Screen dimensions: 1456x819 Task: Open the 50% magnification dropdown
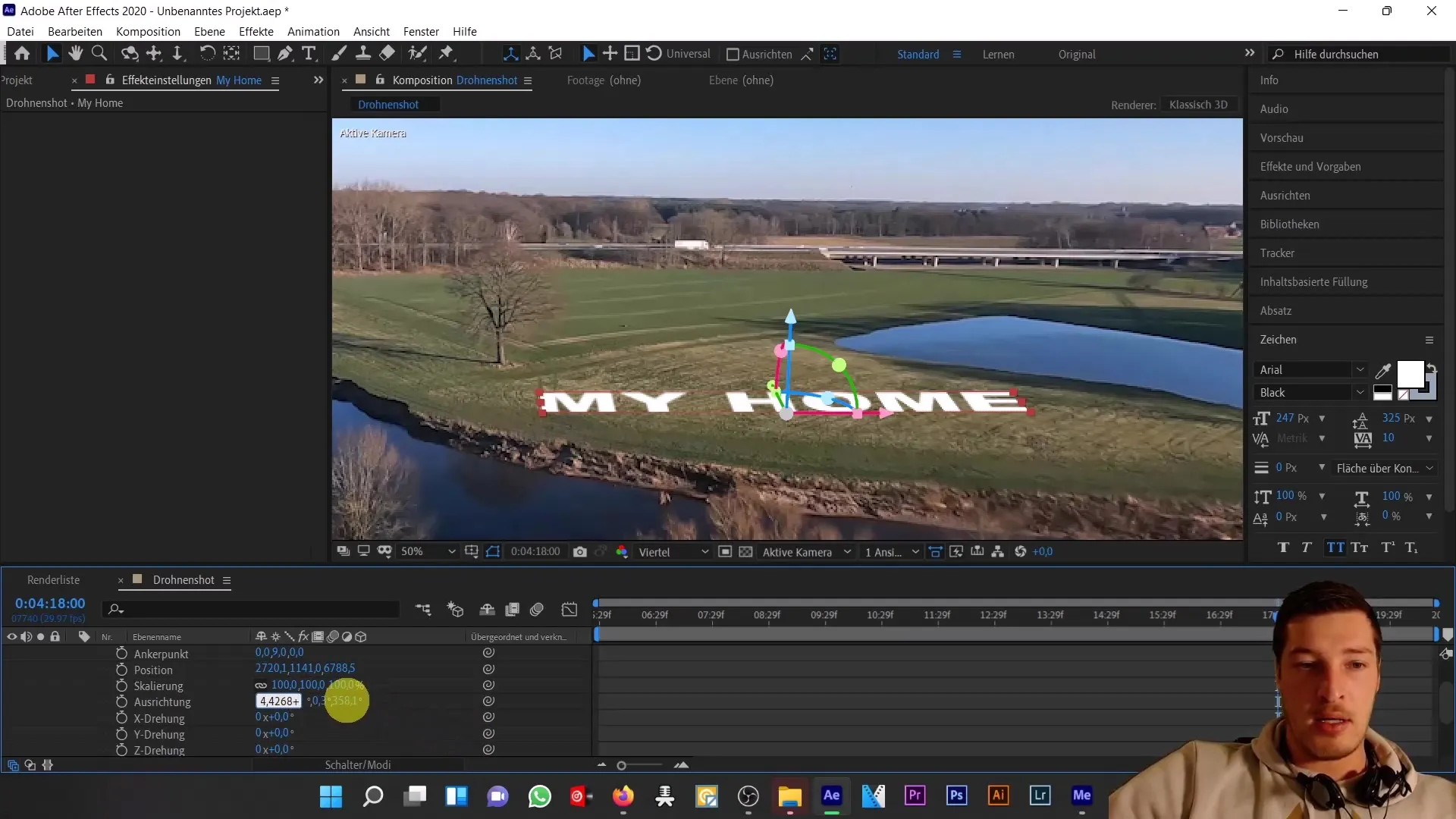point(428,552)
